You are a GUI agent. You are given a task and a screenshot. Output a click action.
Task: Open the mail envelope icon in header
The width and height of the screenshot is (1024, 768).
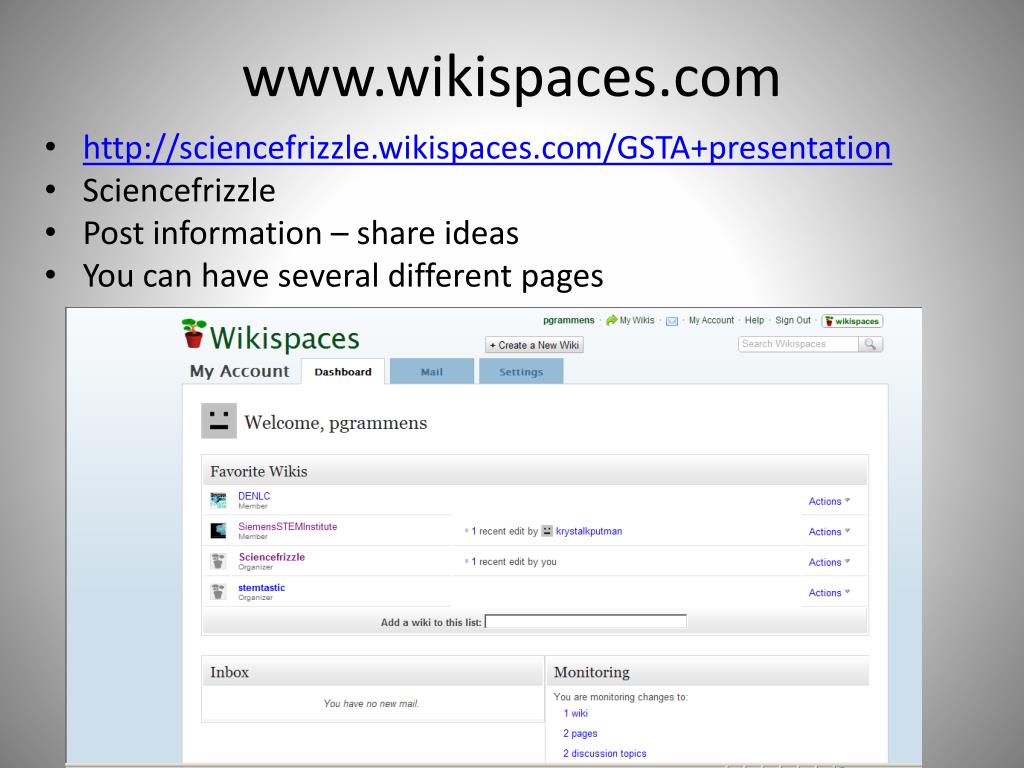pos(671,321)
